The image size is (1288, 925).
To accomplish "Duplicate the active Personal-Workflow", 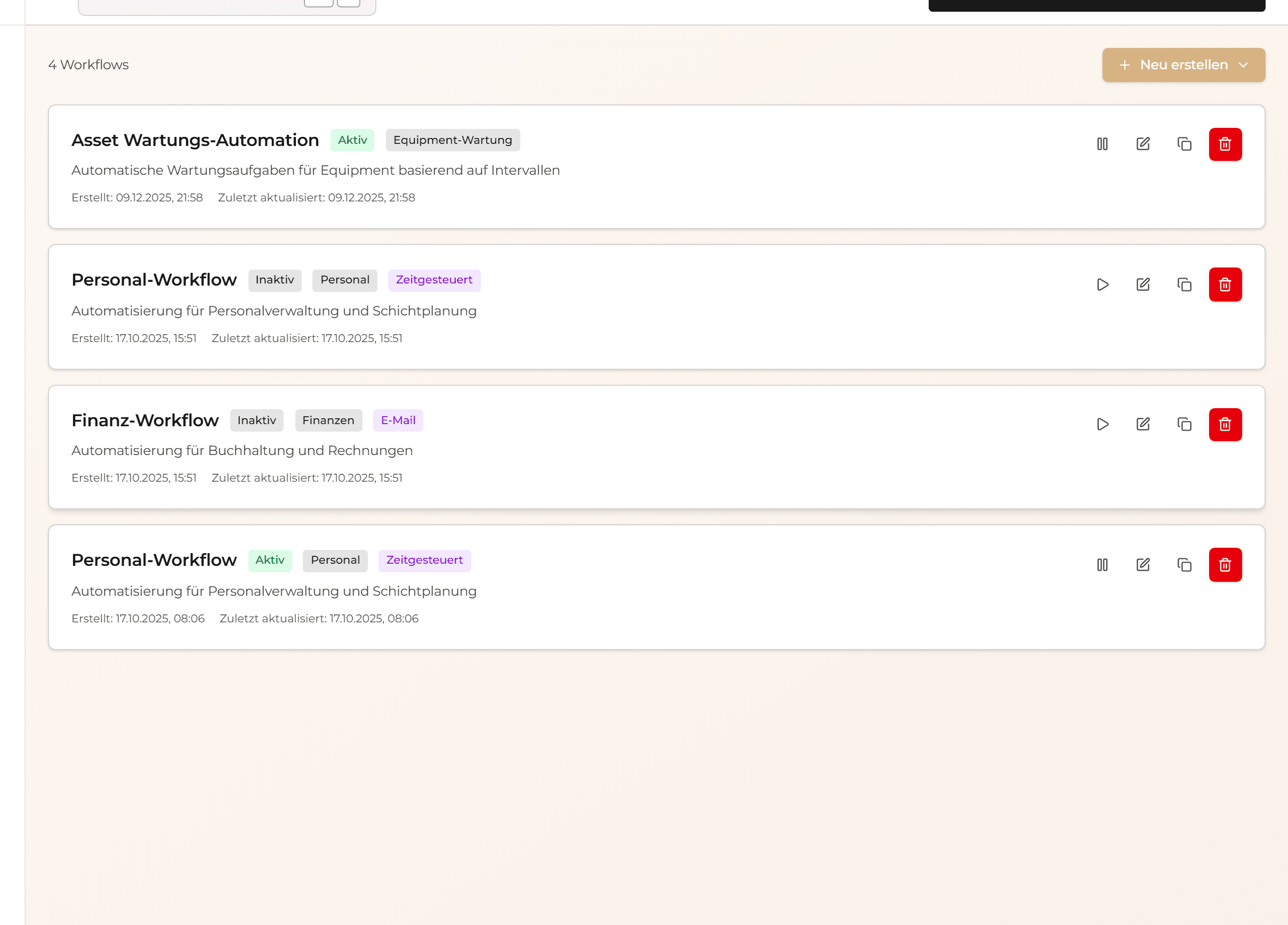I will point(1184,565).
